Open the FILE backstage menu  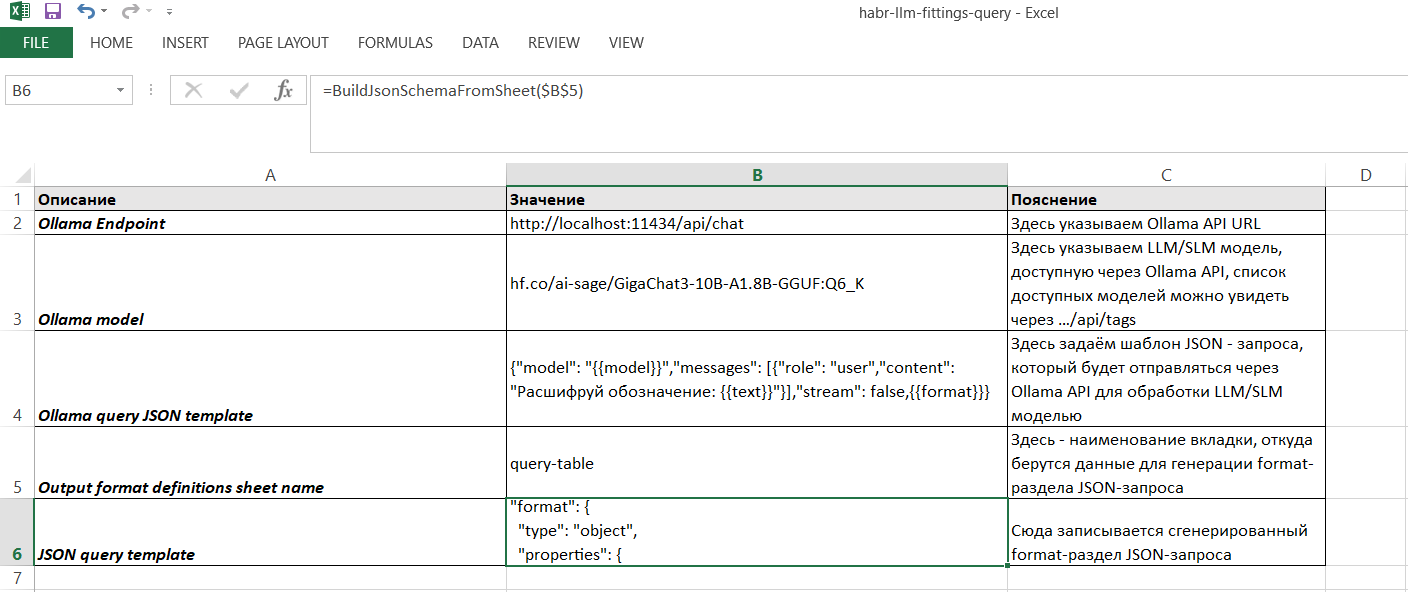tap(37, 43)
